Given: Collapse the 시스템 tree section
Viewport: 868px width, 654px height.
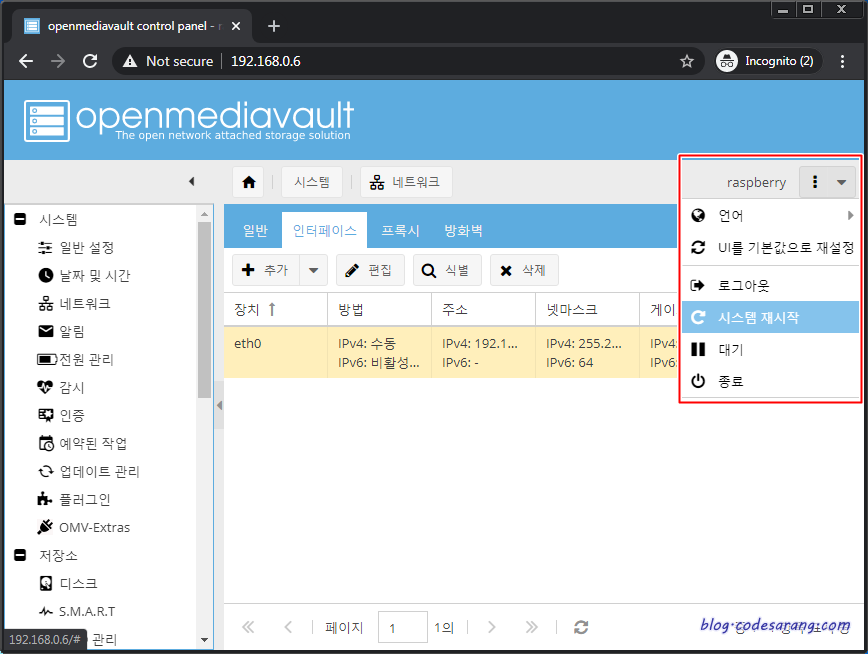Looking at the screenshot, I should point(20,219).
